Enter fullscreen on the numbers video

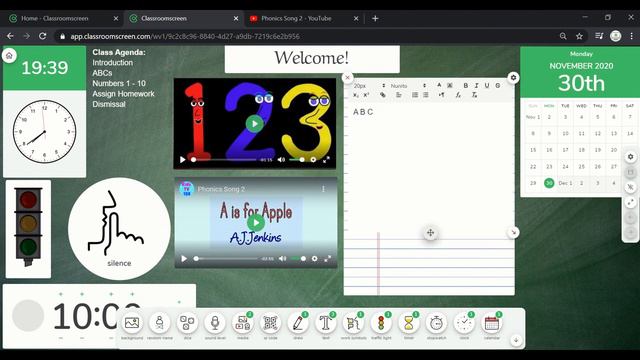pos(326,160)
